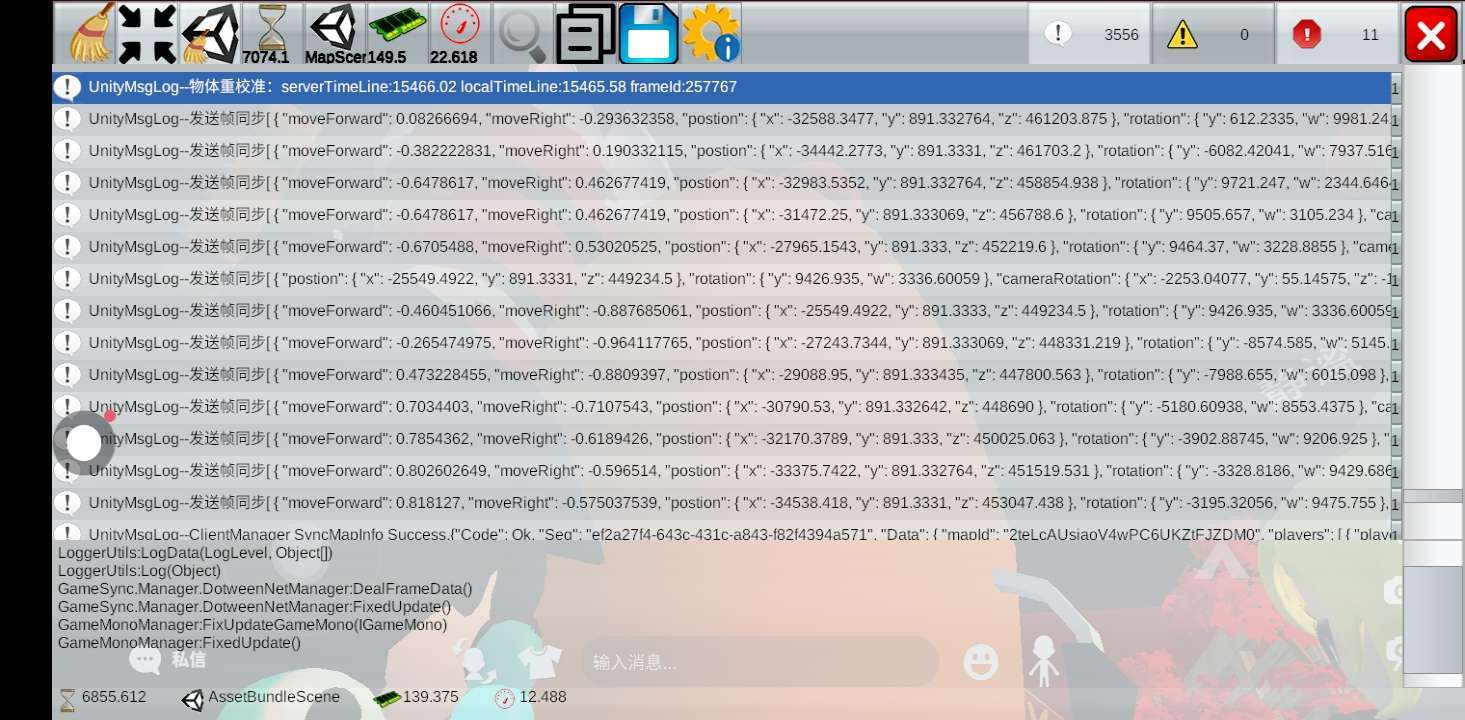Select log with moveForward -0.265474975
Screen dimensions: 1465x720
coord(722,343)
